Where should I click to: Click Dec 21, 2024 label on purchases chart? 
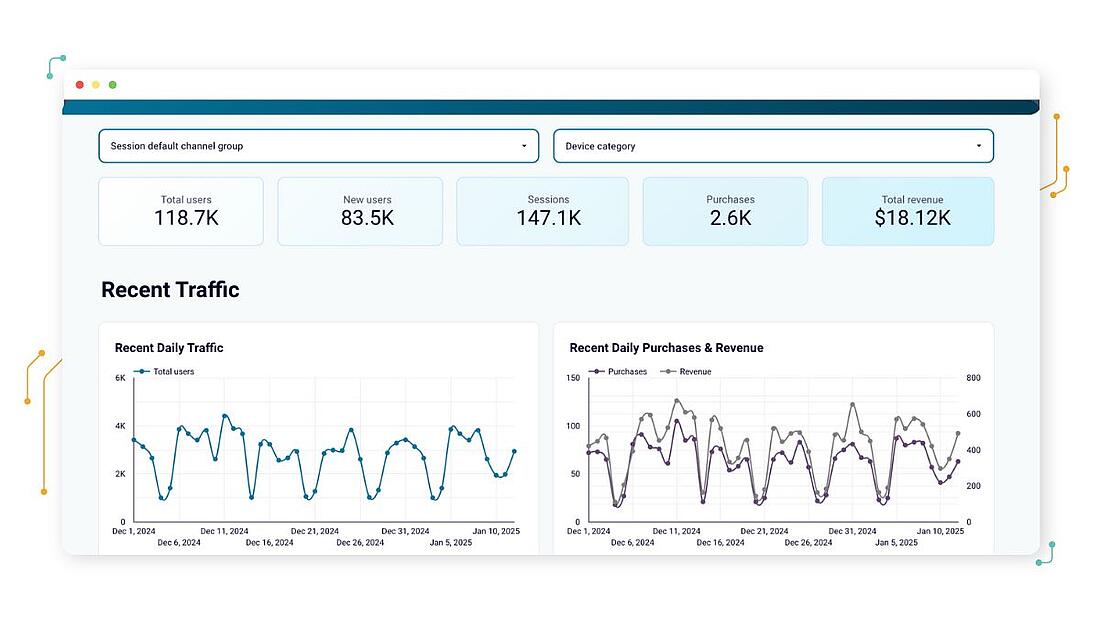point(764,531)
